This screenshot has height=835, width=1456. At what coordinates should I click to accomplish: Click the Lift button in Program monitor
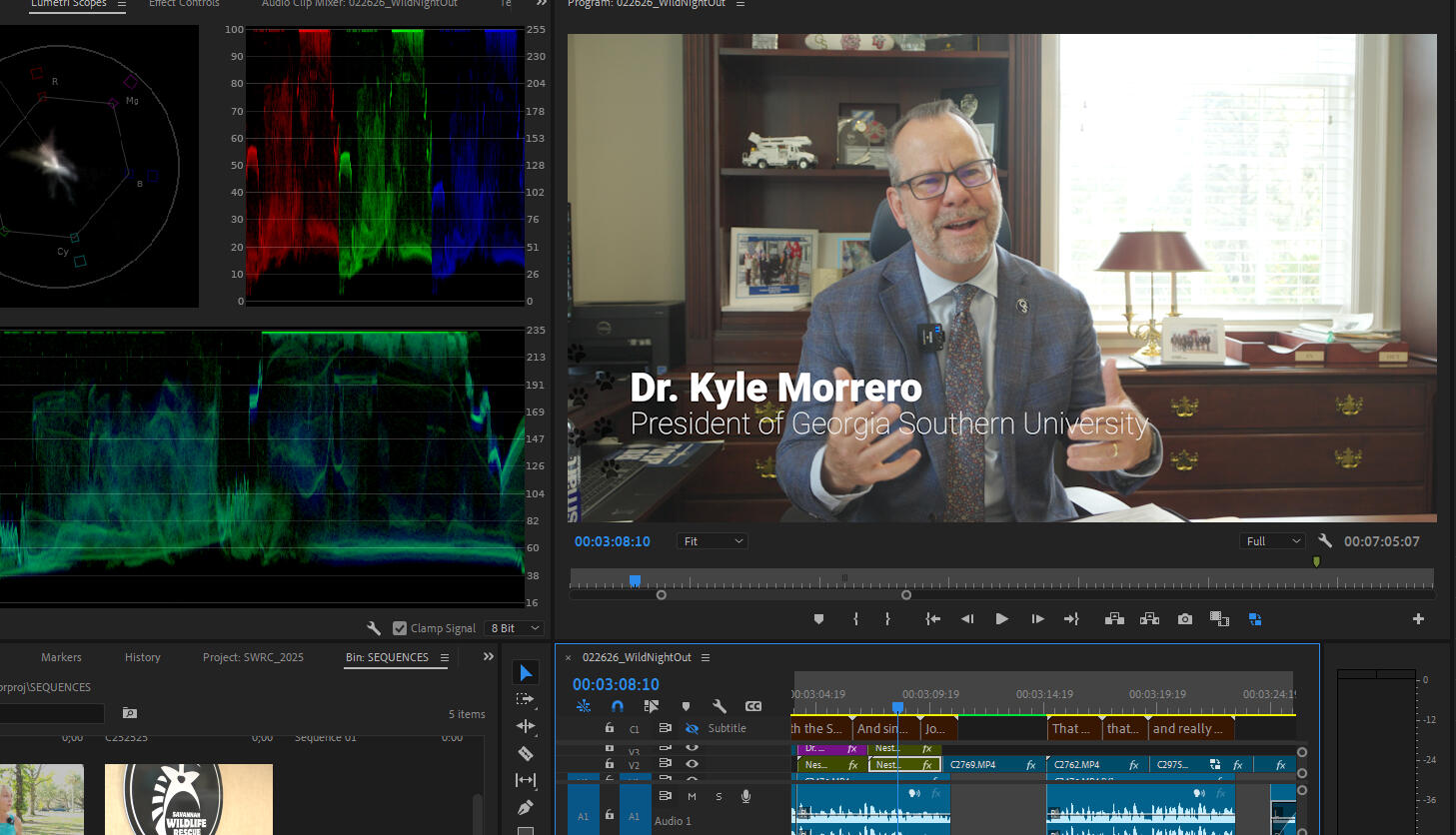click(x=1114, y=619)
